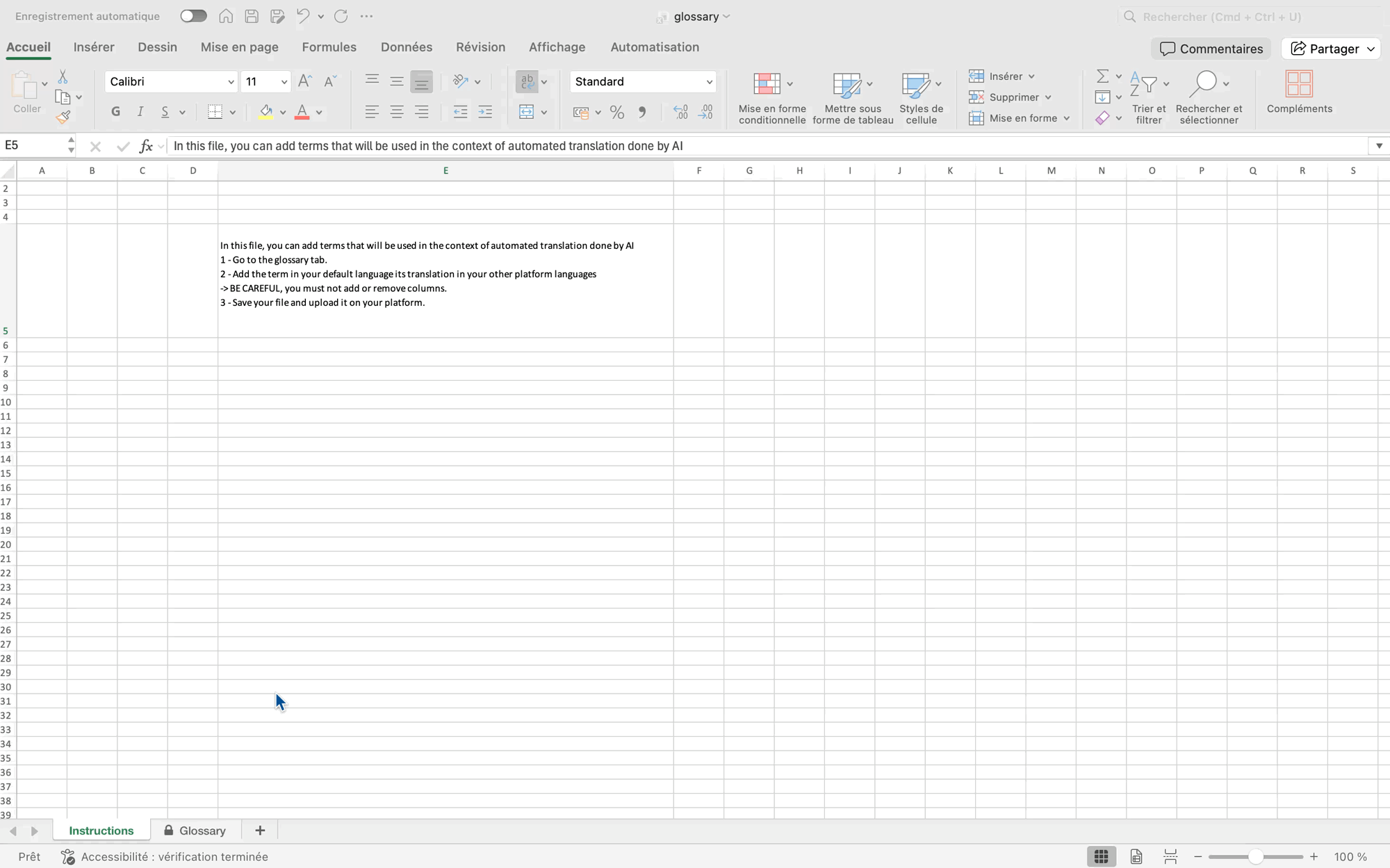The width and height of the screenshot is (1390, 868).
Task: Select the Cut (scissors) tool
Action: (x=63, y=75)
